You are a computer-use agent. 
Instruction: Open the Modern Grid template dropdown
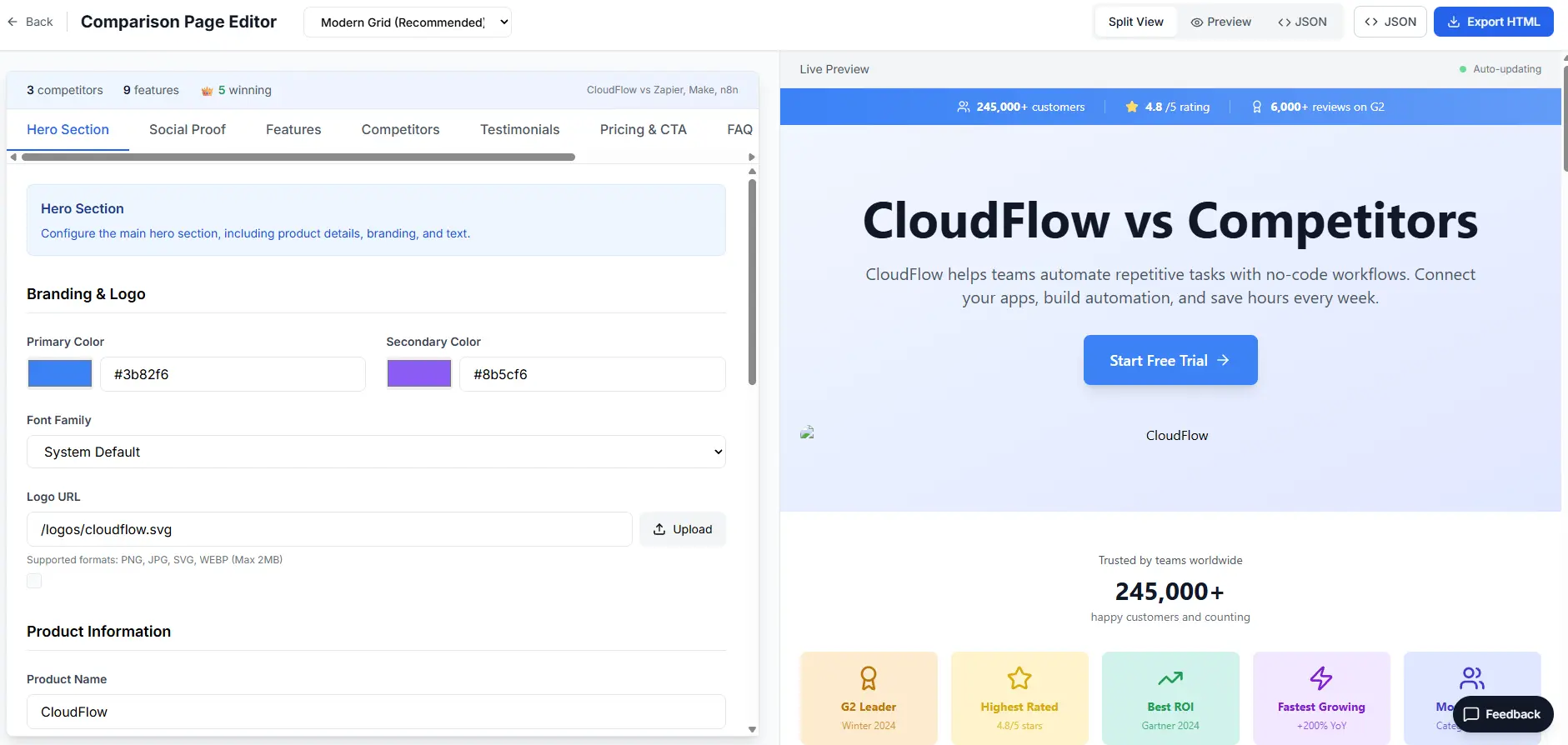(408, 22)
